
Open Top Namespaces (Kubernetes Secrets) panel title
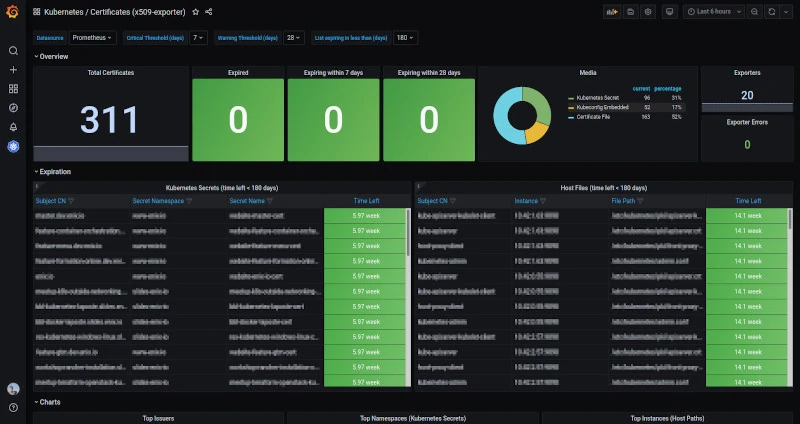[413, 418]
